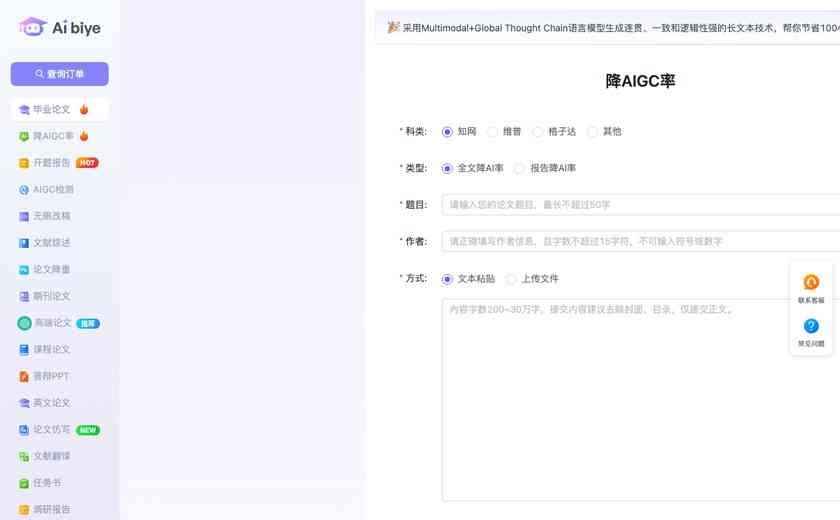Click the 查询订单 search button
840x520 pixels.
pos(59,74)
